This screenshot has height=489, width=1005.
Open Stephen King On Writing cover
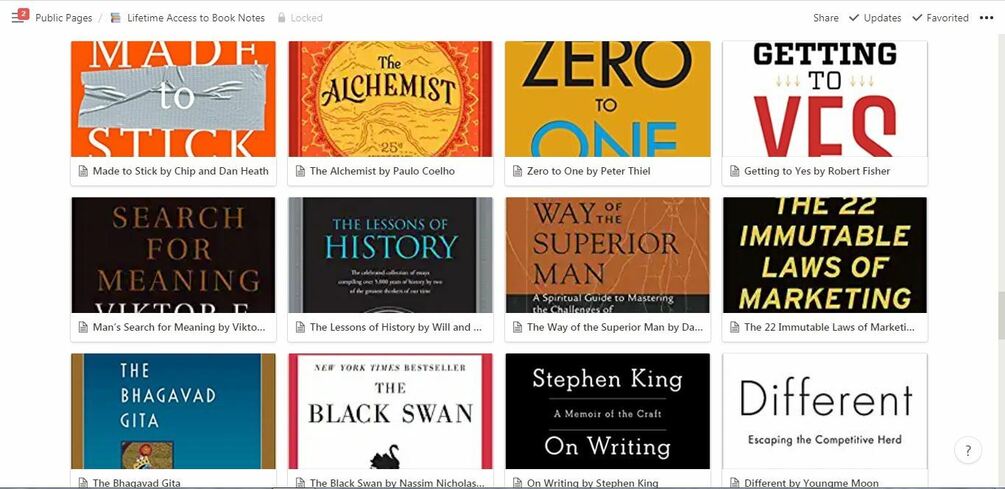608,411
